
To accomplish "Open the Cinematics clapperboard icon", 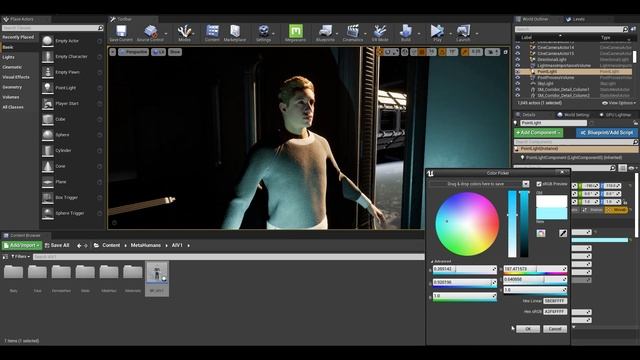I will 353,33.
